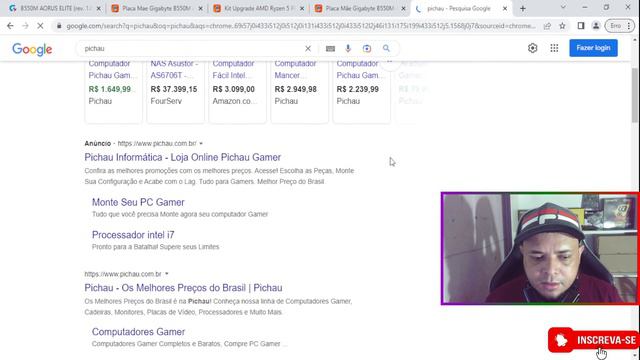
Task: Click the Google logo
Action: pos(32,49)
